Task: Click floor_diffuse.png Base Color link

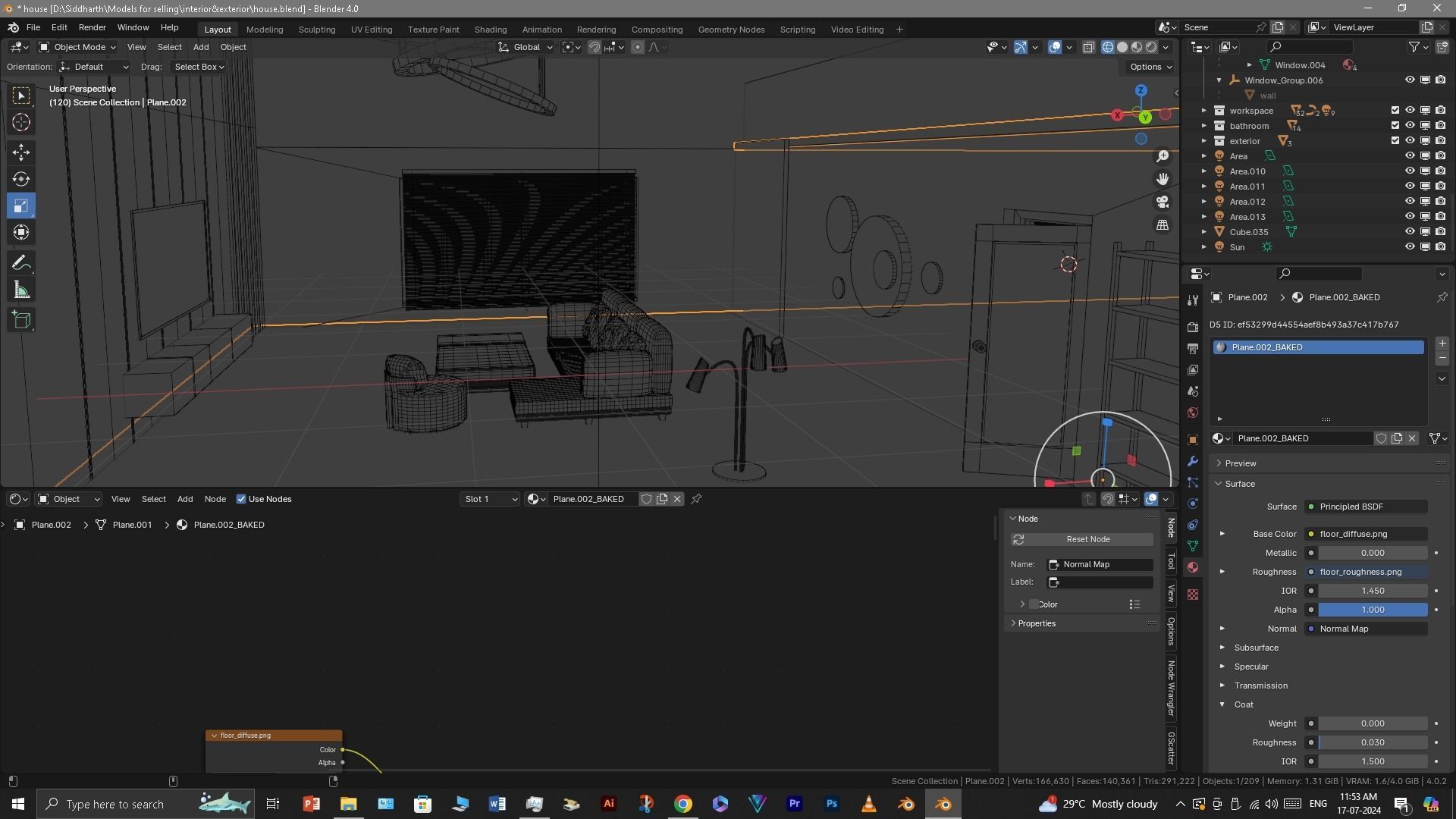Action: point(1366,534)
